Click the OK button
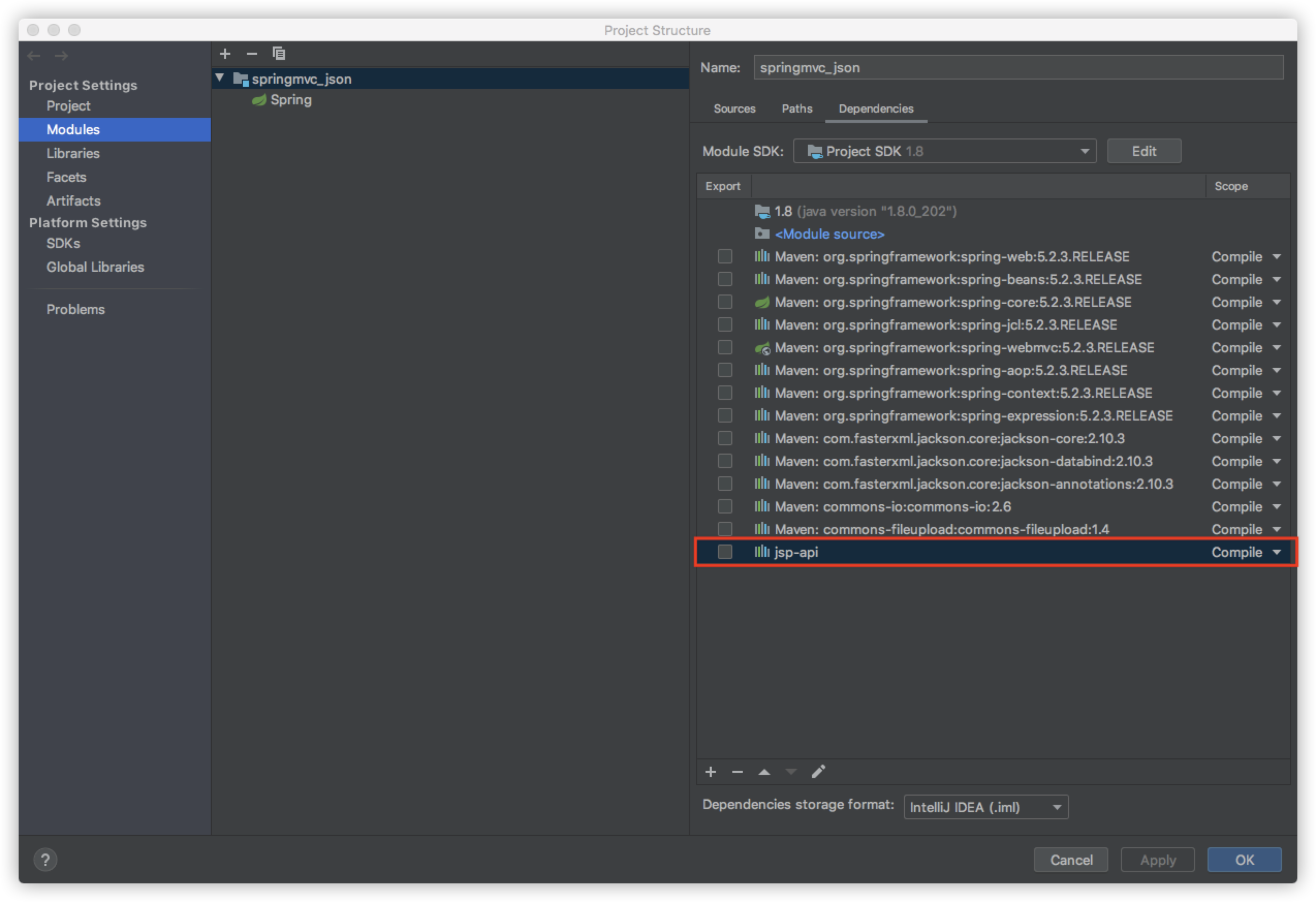 1244,860
